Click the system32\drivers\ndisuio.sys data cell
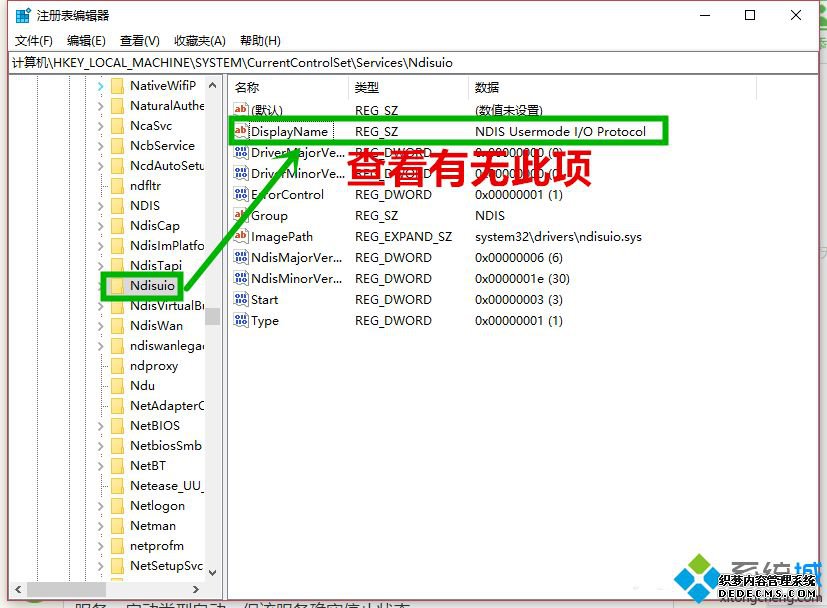This screenshot has width=827, height=608. [x=558, y=237]
